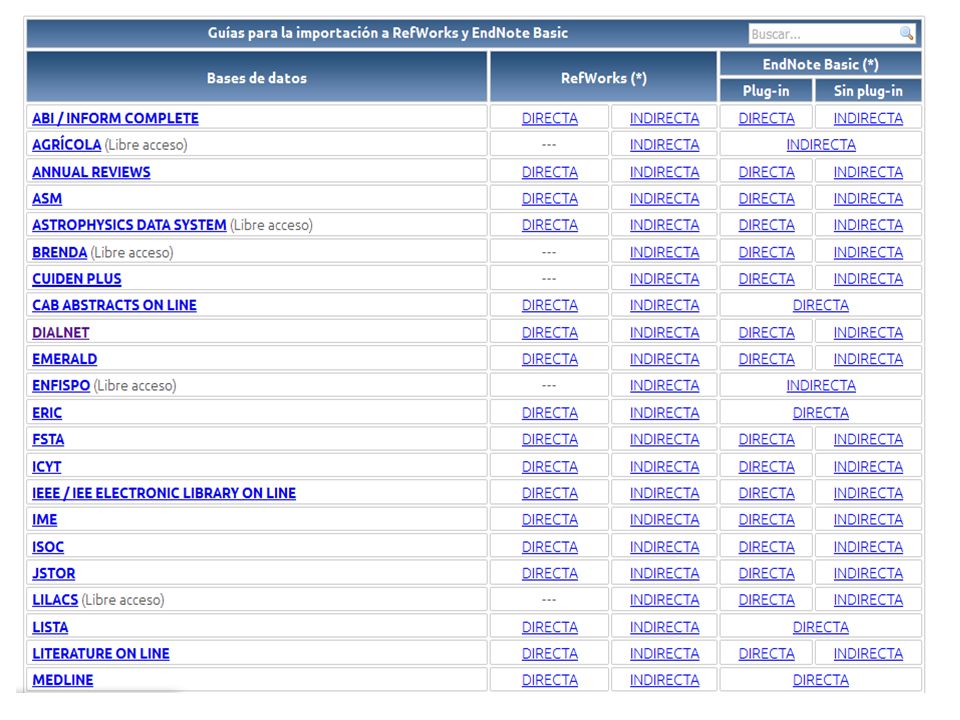The height and width of the screenshot is (720, 960).
Task: Open EndNote Plug-in DIRECTA guide for ICYT
Action: [767, 467]
